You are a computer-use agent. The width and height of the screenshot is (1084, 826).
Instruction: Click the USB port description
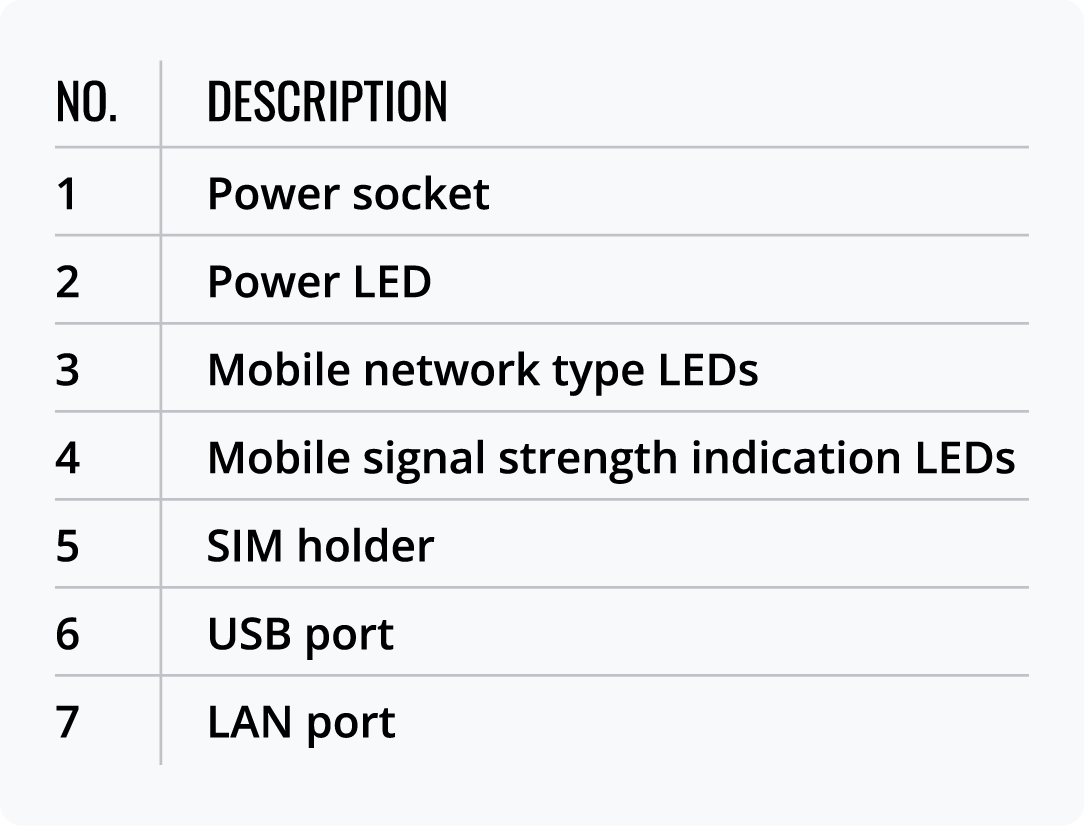[300, 634]
